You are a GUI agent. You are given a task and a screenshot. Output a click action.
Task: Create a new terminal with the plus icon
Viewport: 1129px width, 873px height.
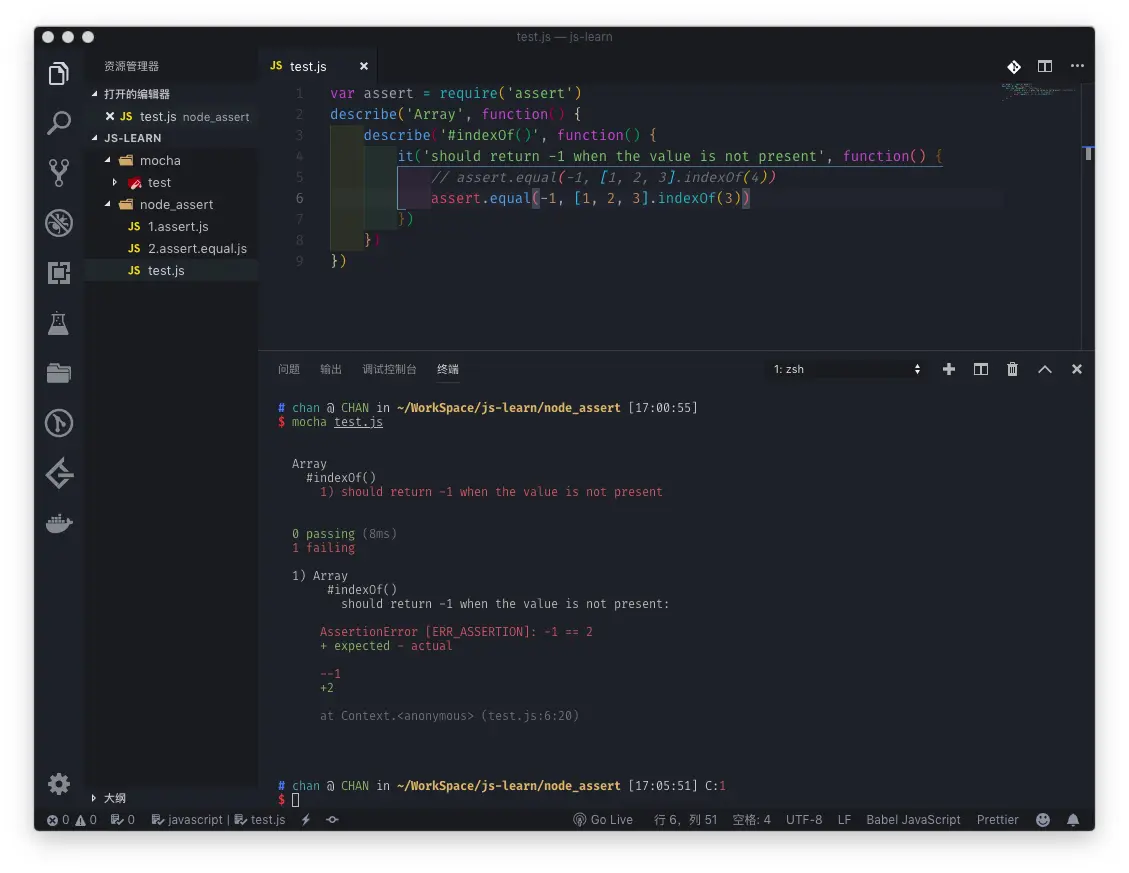point(949,369)
